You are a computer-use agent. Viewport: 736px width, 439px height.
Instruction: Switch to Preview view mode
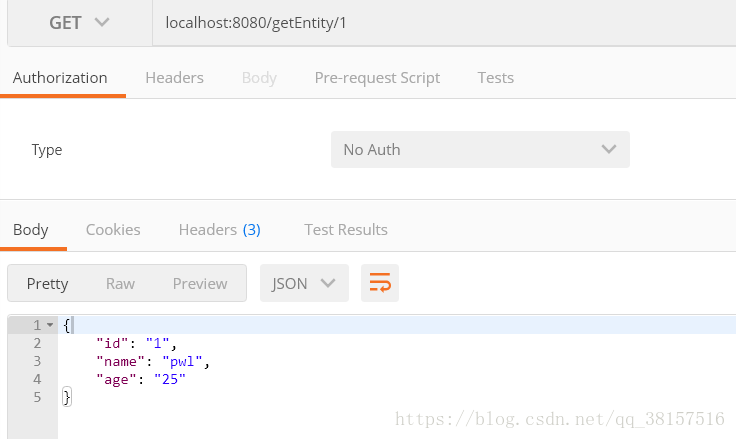[x=200, y=283]
